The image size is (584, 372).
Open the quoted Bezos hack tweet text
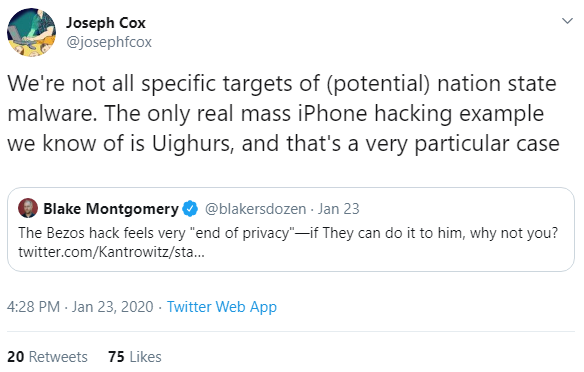coord(288,233)
